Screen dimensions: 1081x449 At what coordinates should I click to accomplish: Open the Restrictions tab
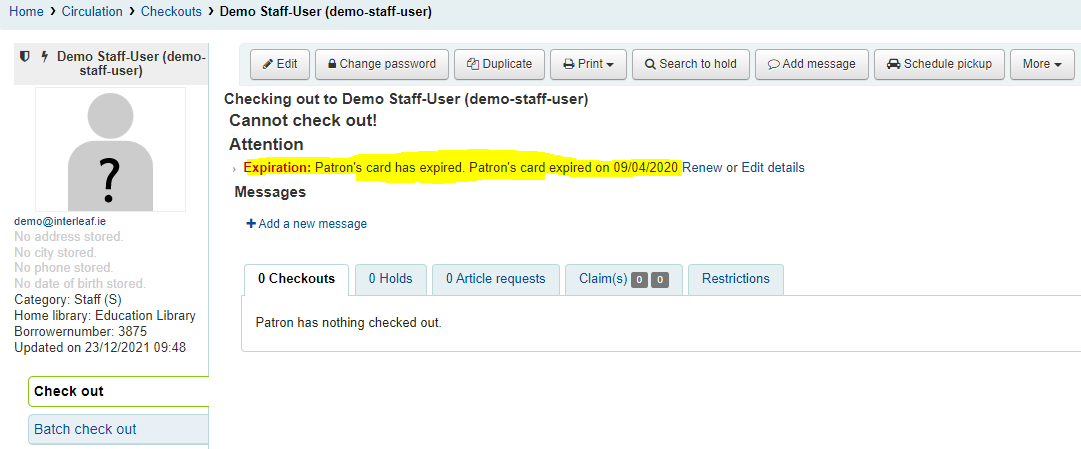tap(736, 279)
